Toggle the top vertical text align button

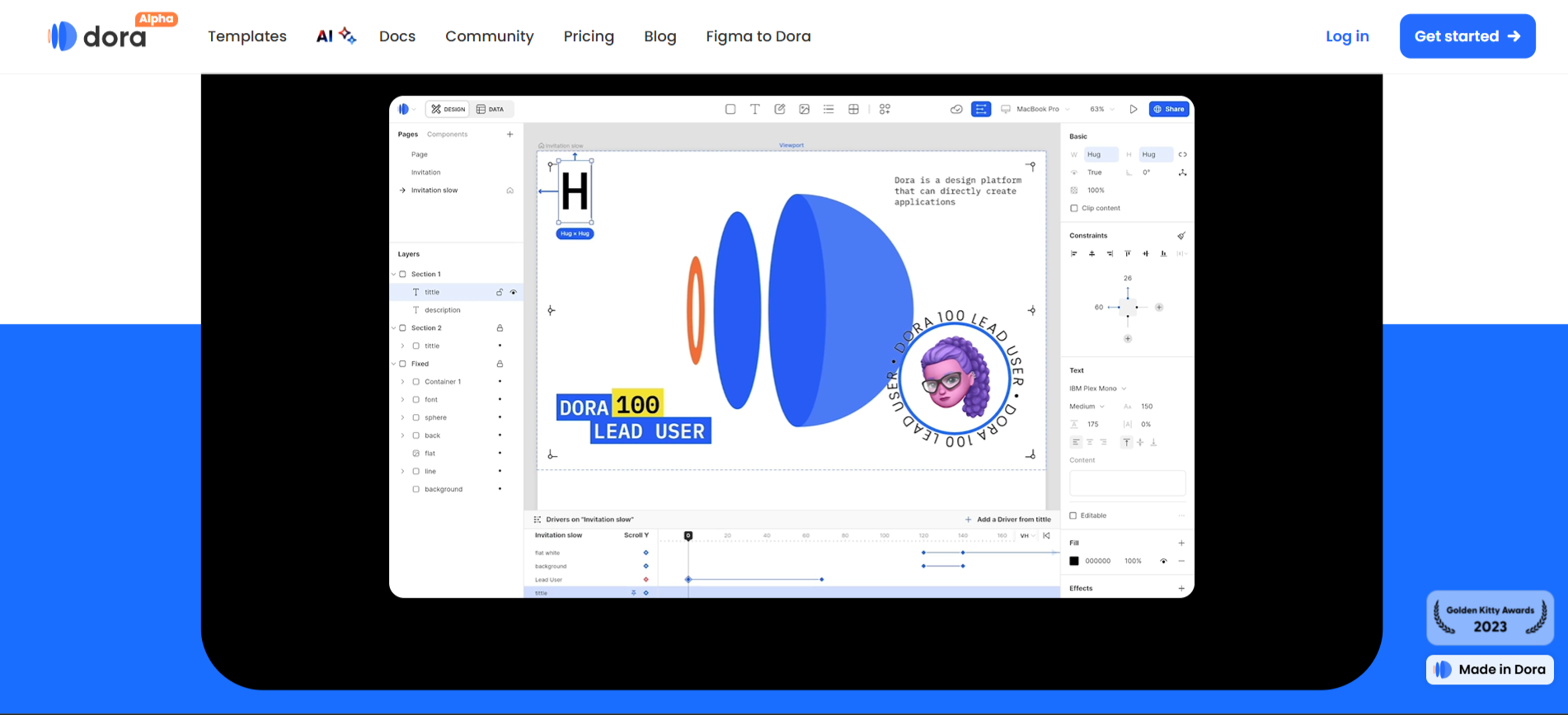pos(1126,442)
